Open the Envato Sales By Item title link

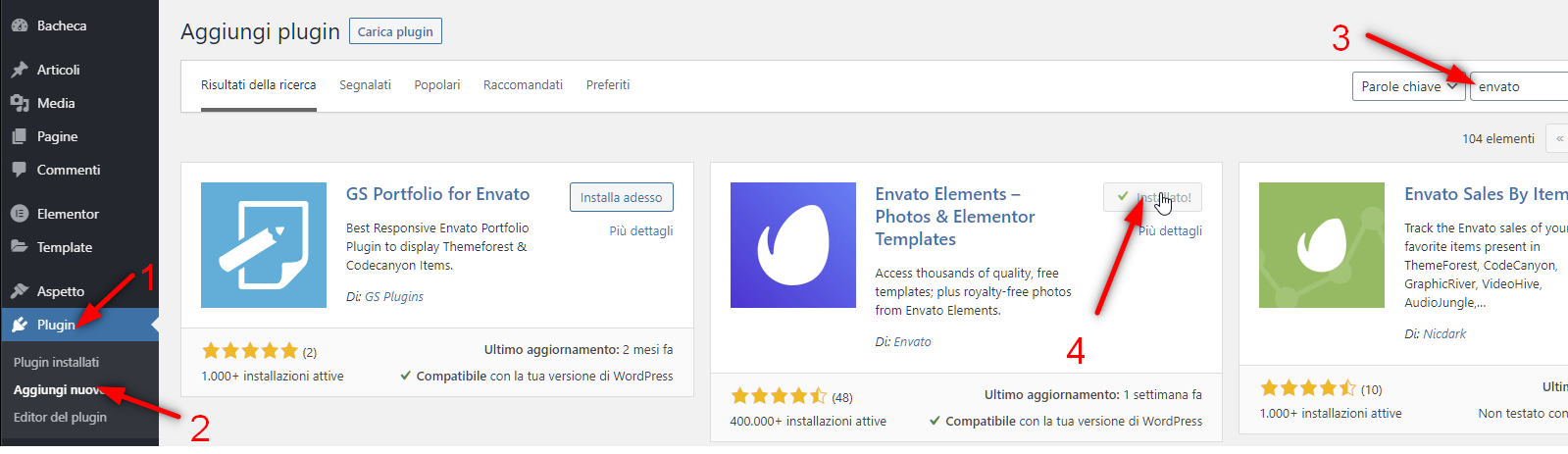click(1486, 194)
